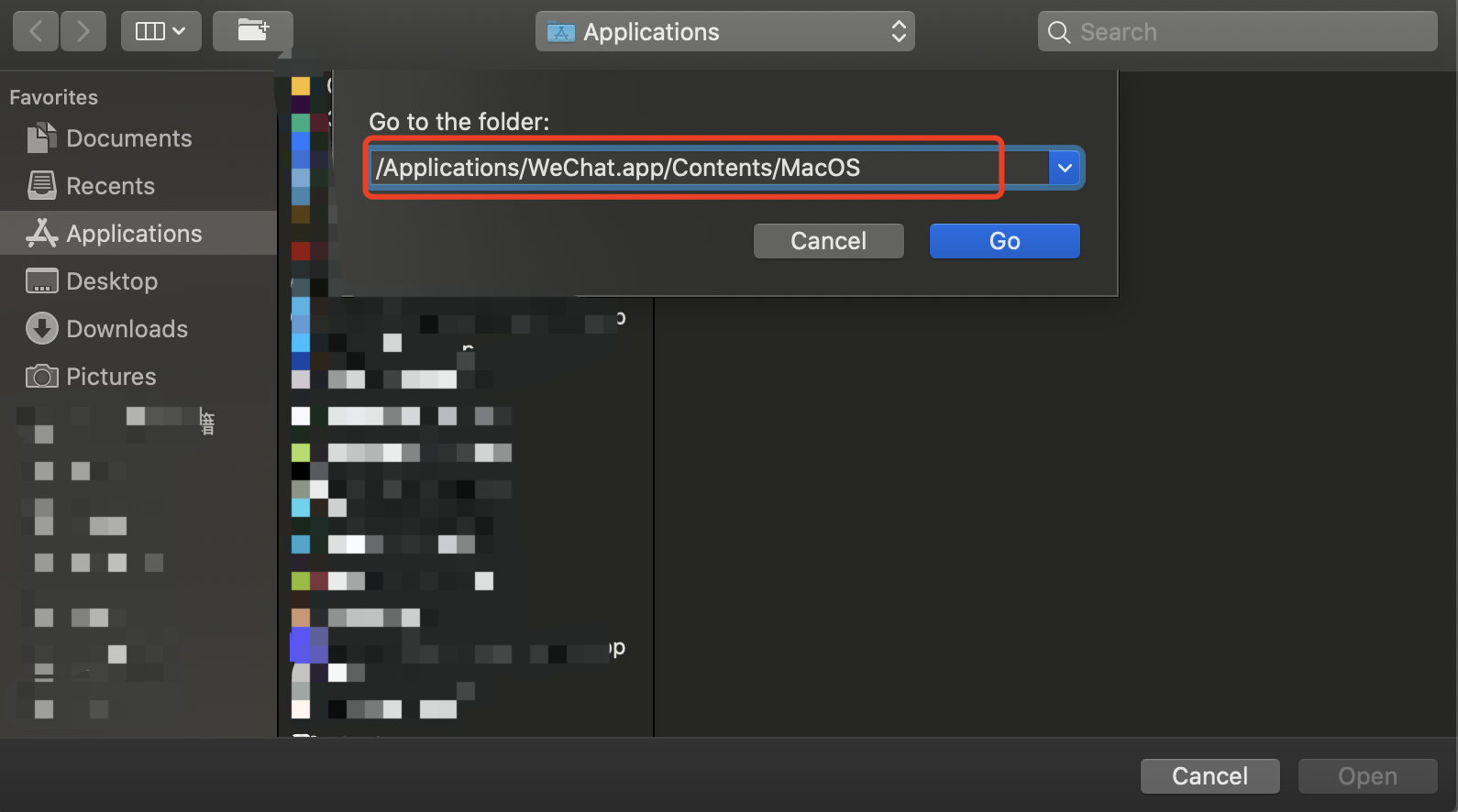
Task: Click Cancel in the file dialog footer
Action: [1209, 776]
